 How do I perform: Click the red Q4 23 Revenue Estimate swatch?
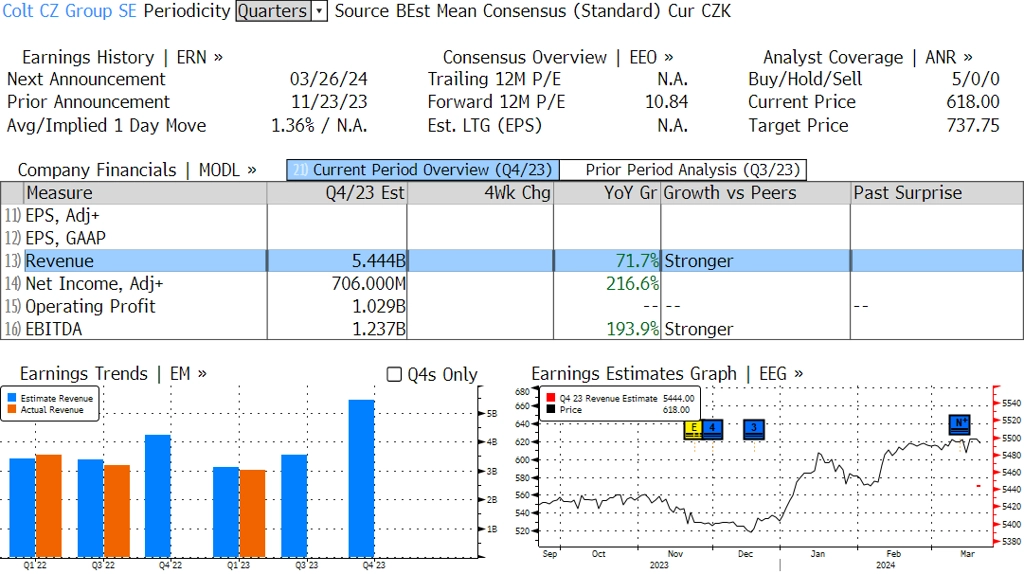(x=551, y=398)
